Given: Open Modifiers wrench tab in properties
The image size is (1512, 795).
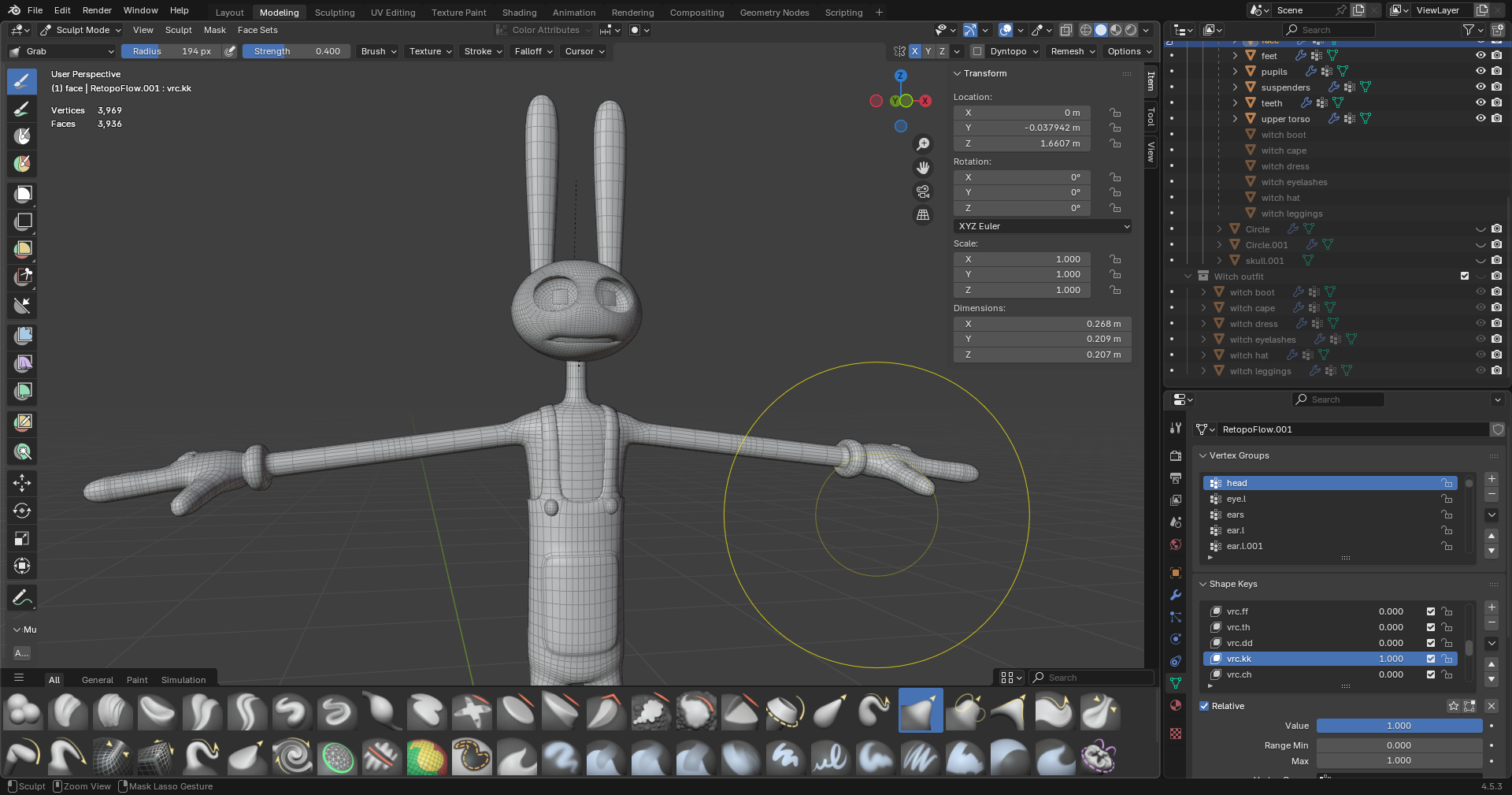Looking at the screenshot, I should coord(1176,595).
